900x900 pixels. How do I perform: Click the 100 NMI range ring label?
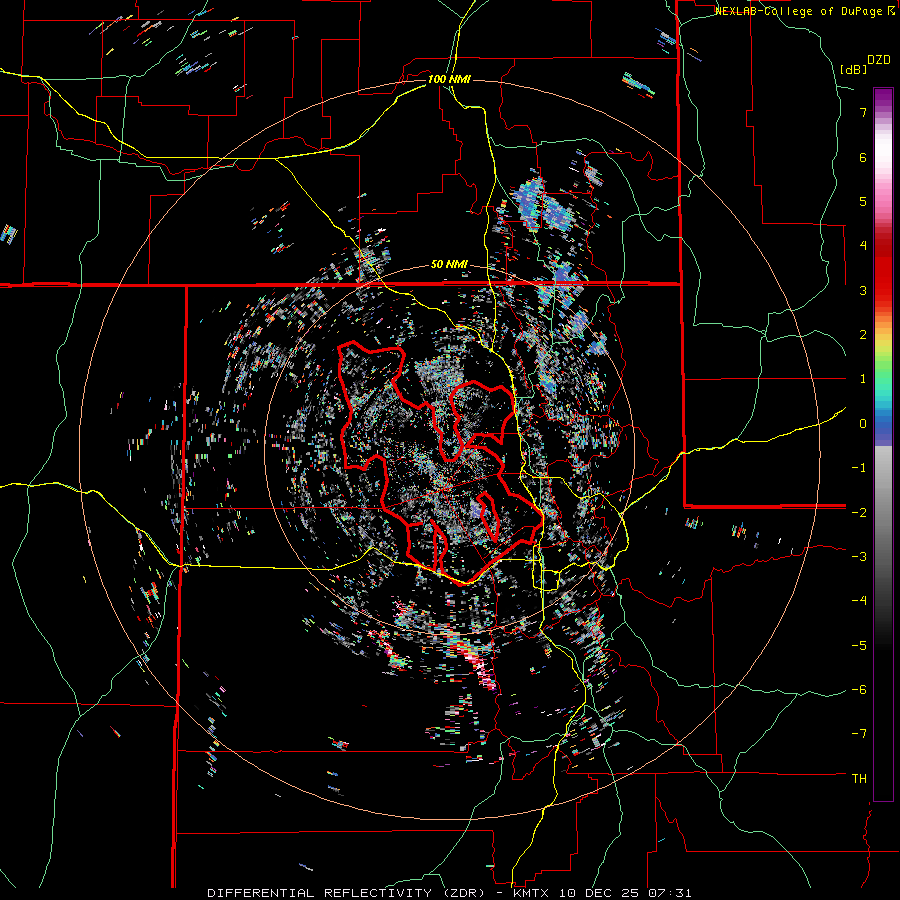pos(449,79)
